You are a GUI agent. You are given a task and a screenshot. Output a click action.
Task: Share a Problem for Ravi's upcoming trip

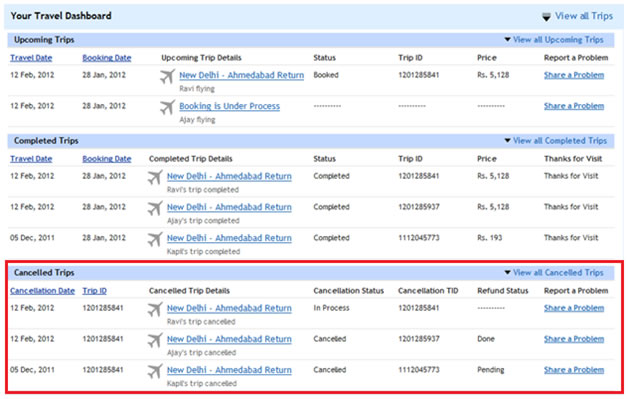[574, 75]
